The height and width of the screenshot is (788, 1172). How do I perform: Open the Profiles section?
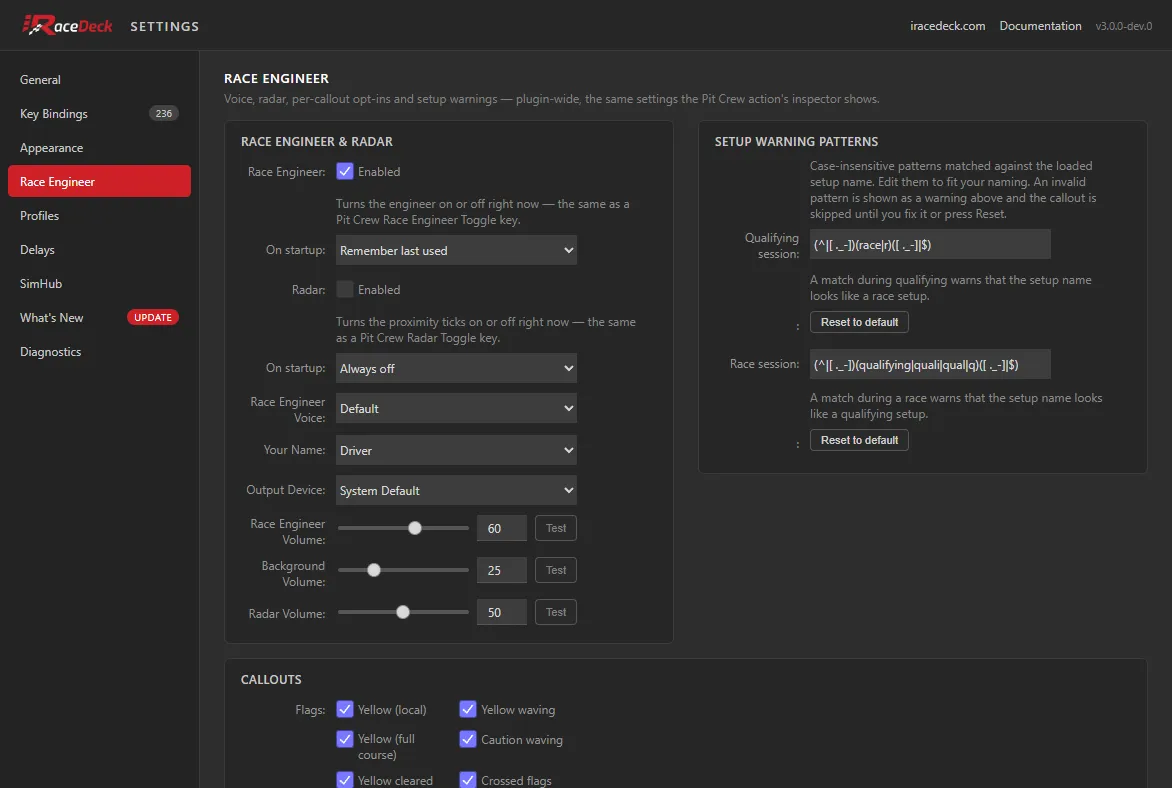pyautogui.click(x=99, y=215)
